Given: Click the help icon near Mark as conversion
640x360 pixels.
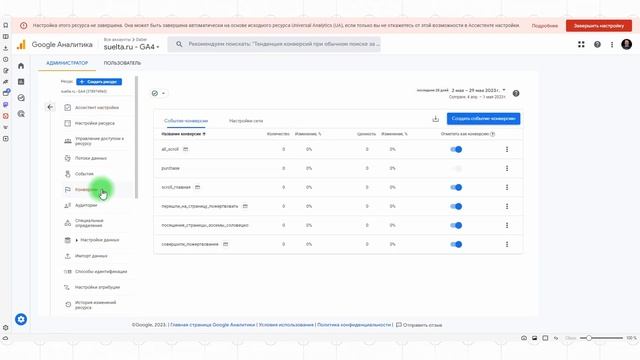Looking at the screenshot, I should tap(493, 134).
